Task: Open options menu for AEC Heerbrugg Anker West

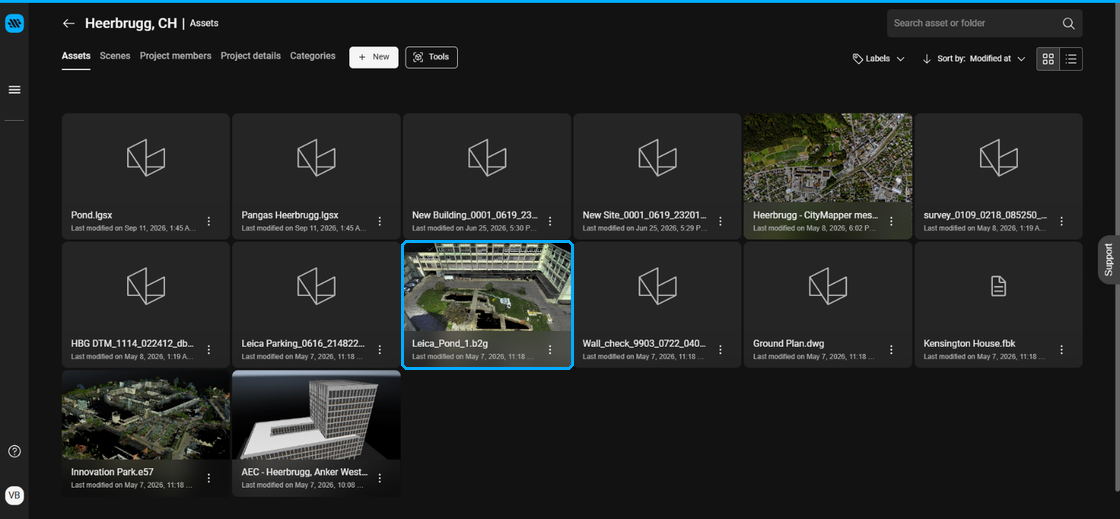Action: 380,478
